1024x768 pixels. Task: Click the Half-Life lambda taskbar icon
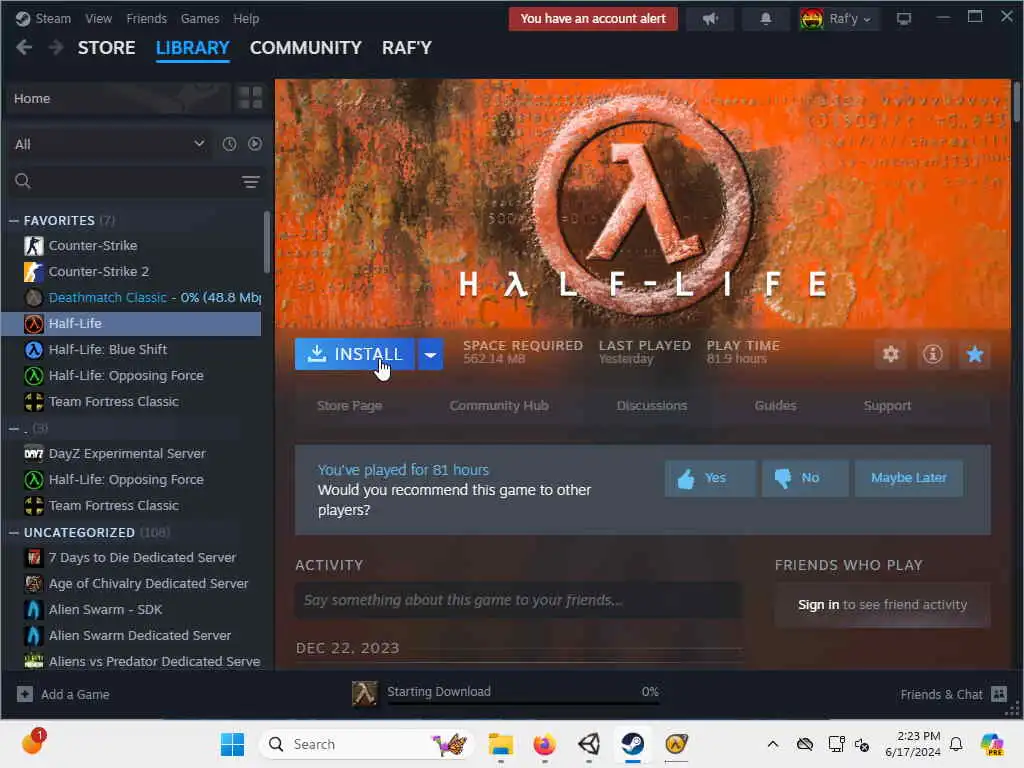coord(677,744)
